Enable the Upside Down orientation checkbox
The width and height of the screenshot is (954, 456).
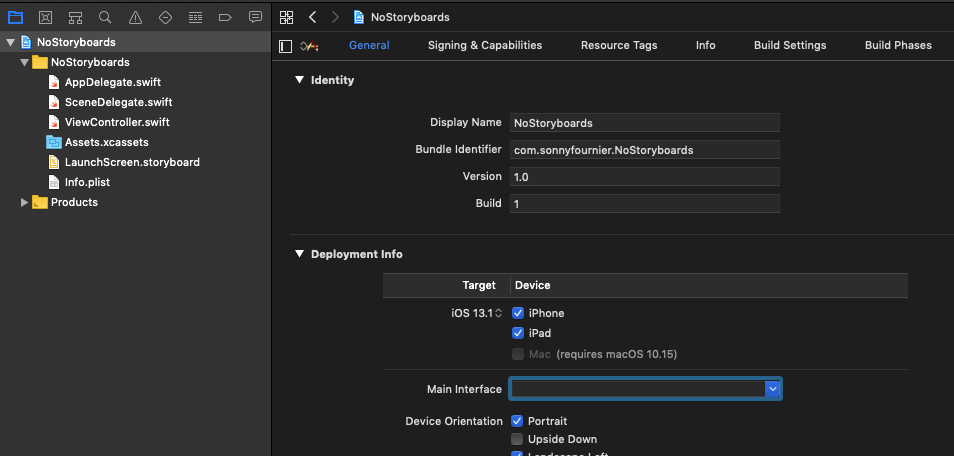[x=517, y=439]
